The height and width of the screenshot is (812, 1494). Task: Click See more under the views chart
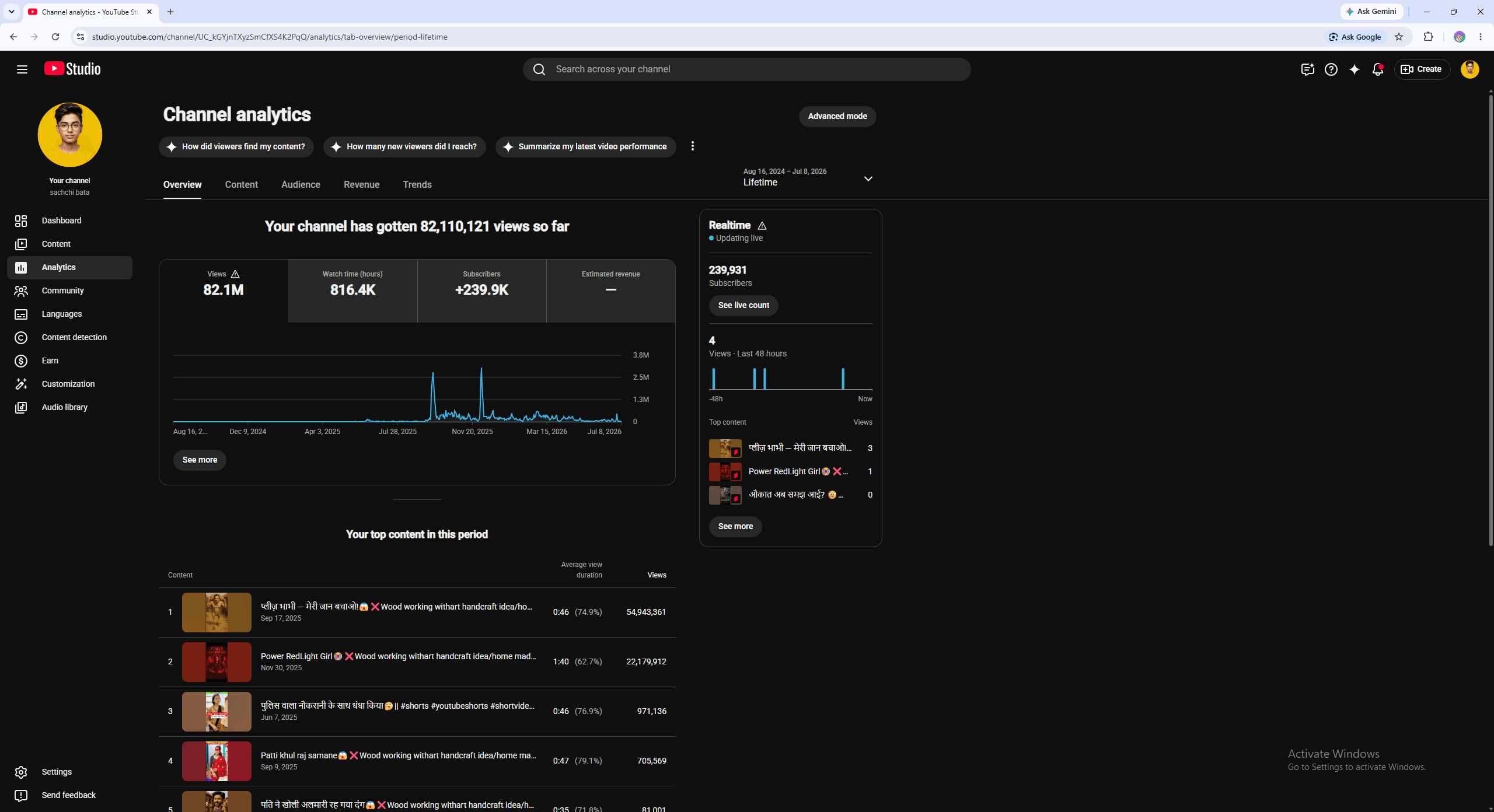pyautogui.click(x=200, y=460)
